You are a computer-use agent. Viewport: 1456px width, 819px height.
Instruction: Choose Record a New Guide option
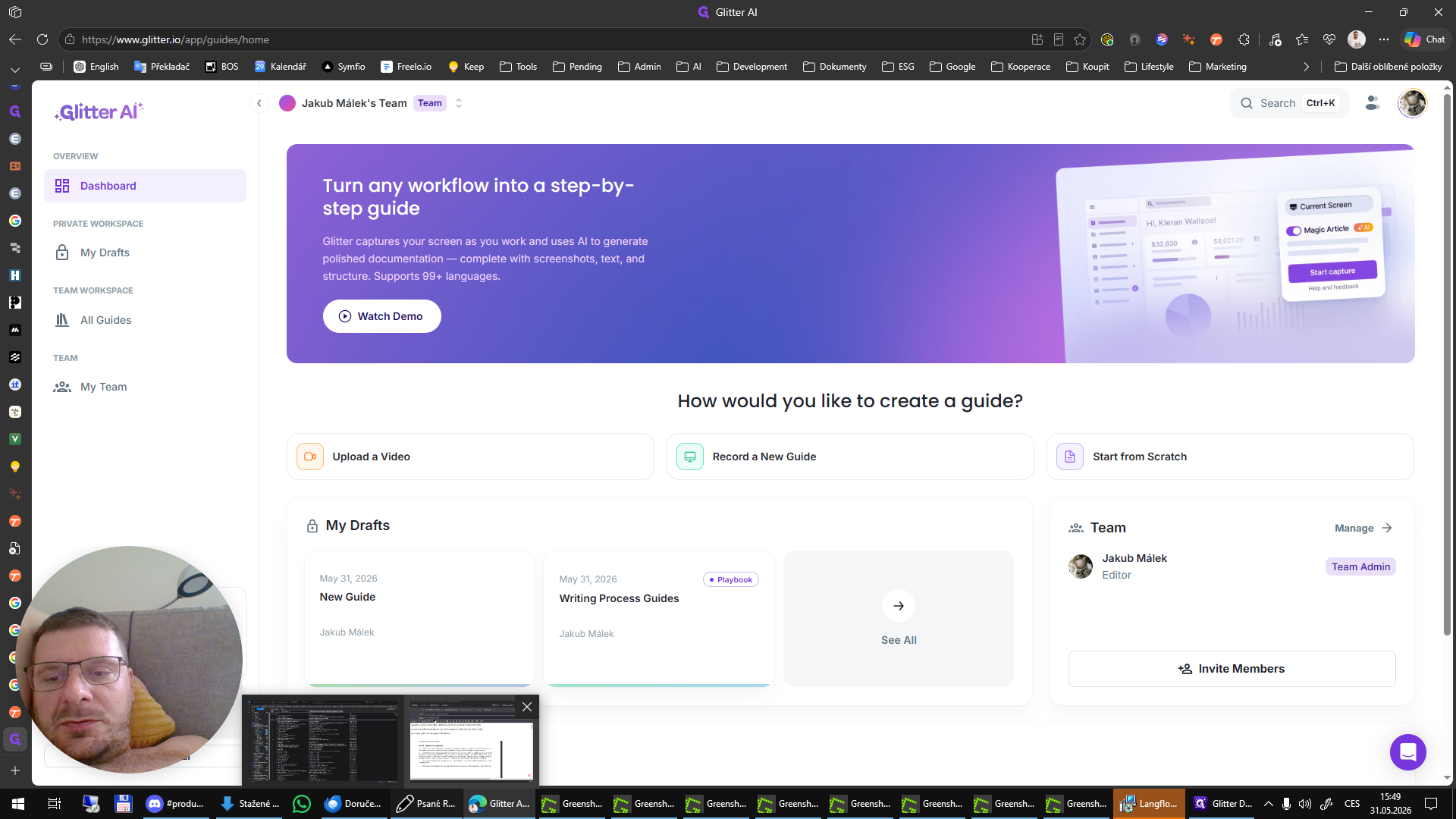[x=850, y=457]
